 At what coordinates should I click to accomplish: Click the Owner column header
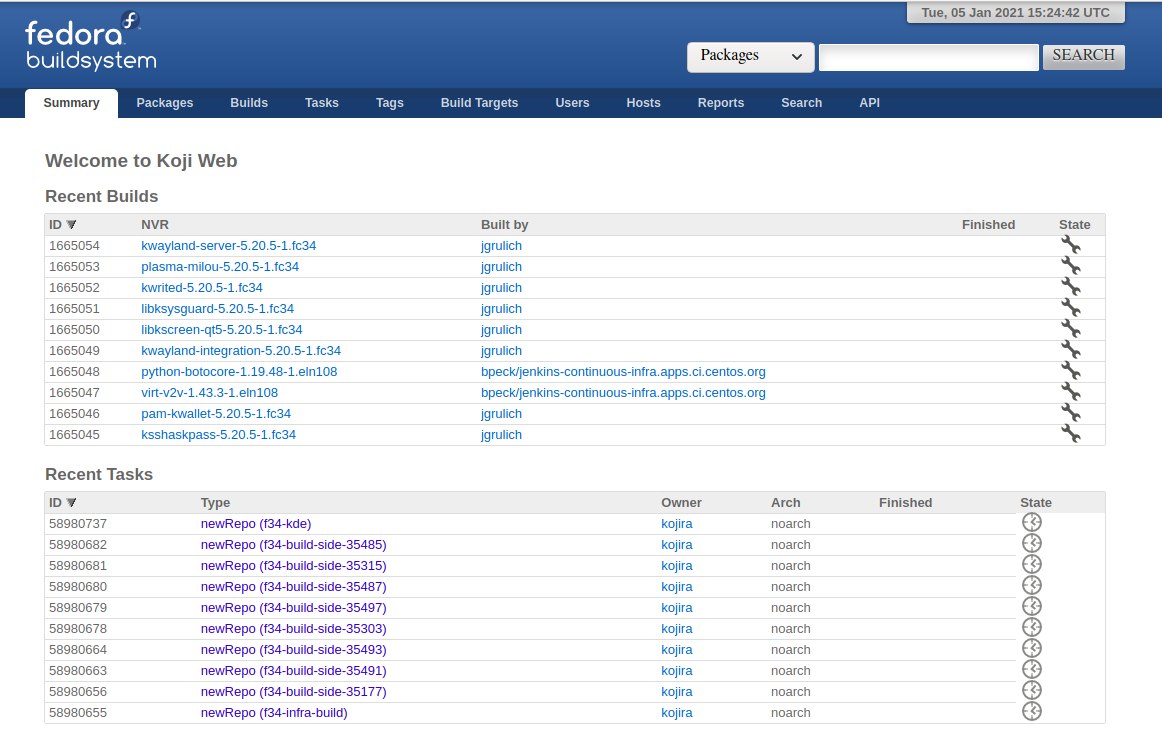coord(681,503)
